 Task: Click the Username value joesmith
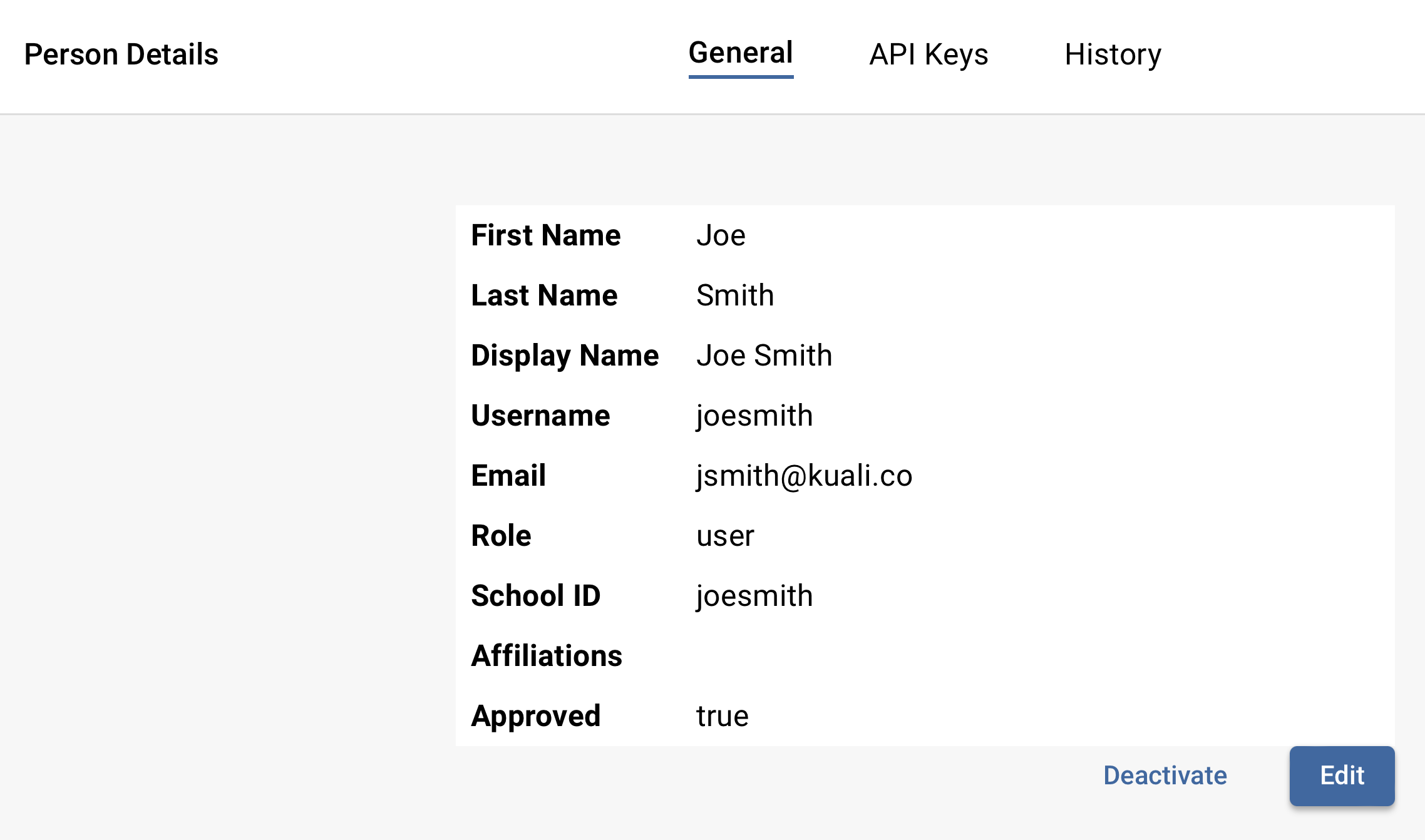(x=754, y=415)
